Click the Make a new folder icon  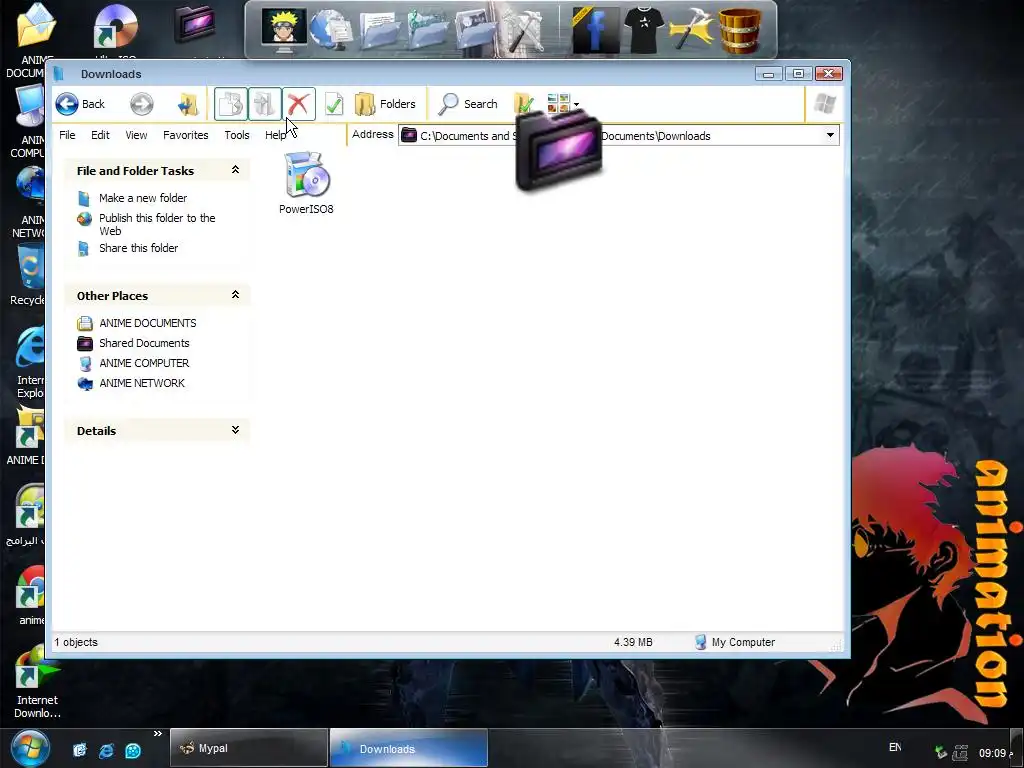coord(84,198)
